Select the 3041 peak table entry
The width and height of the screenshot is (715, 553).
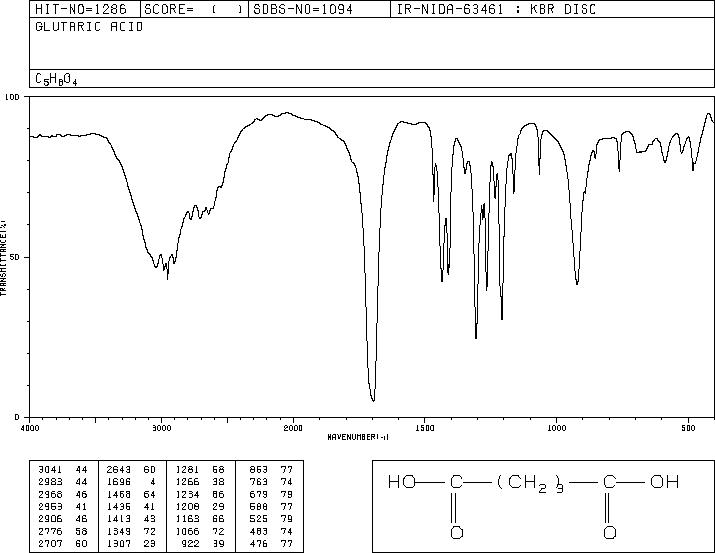pos(50,470)
